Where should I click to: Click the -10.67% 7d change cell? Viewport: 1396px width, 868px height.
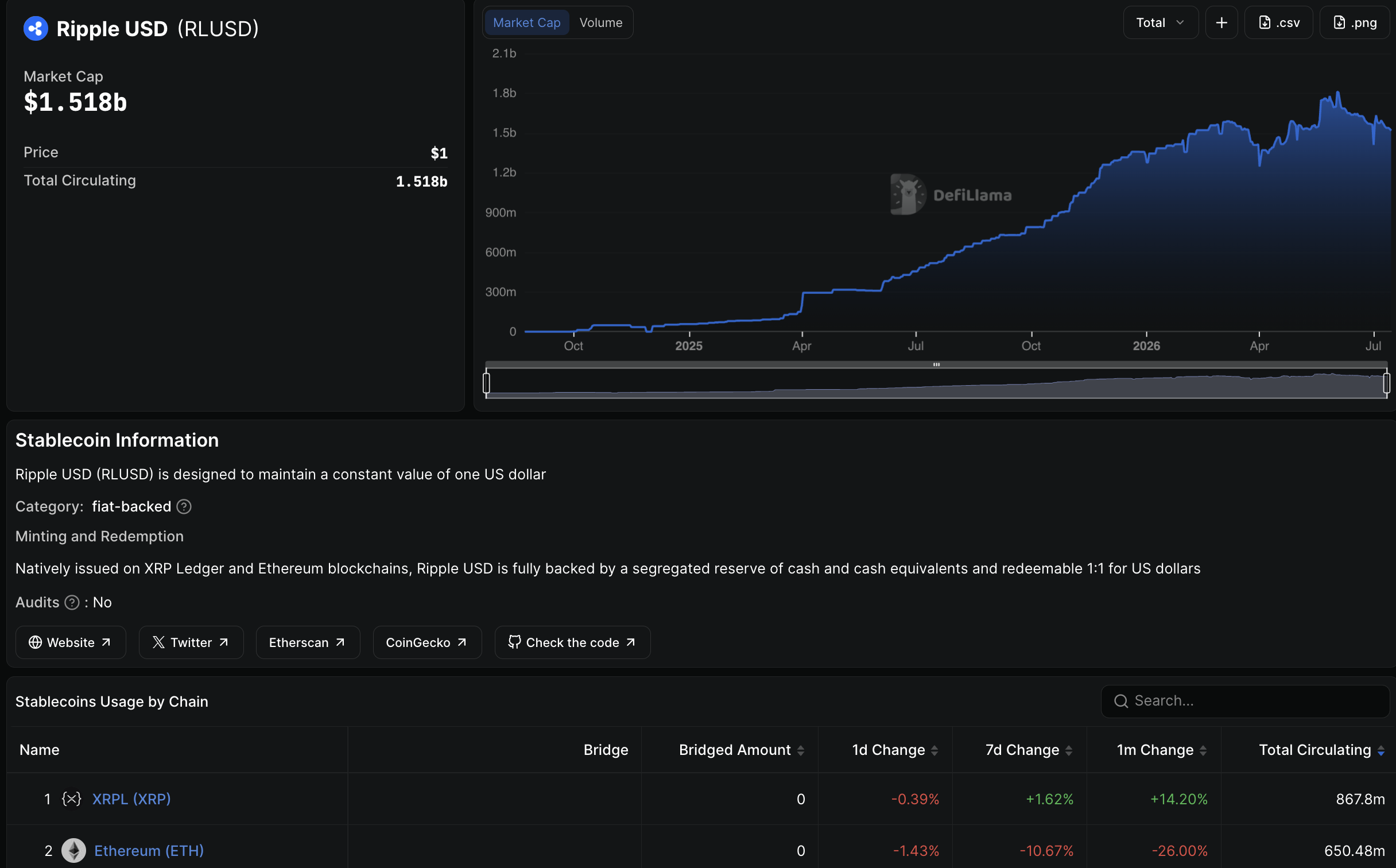[x=1046, y=851]
